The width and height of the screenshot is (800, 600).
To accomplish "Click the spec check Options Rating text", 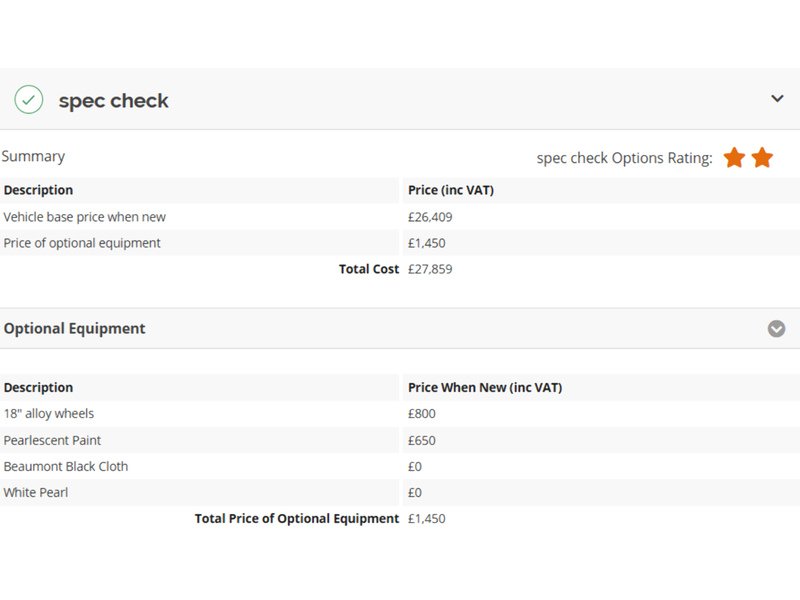I will click(x=624, y=158).
